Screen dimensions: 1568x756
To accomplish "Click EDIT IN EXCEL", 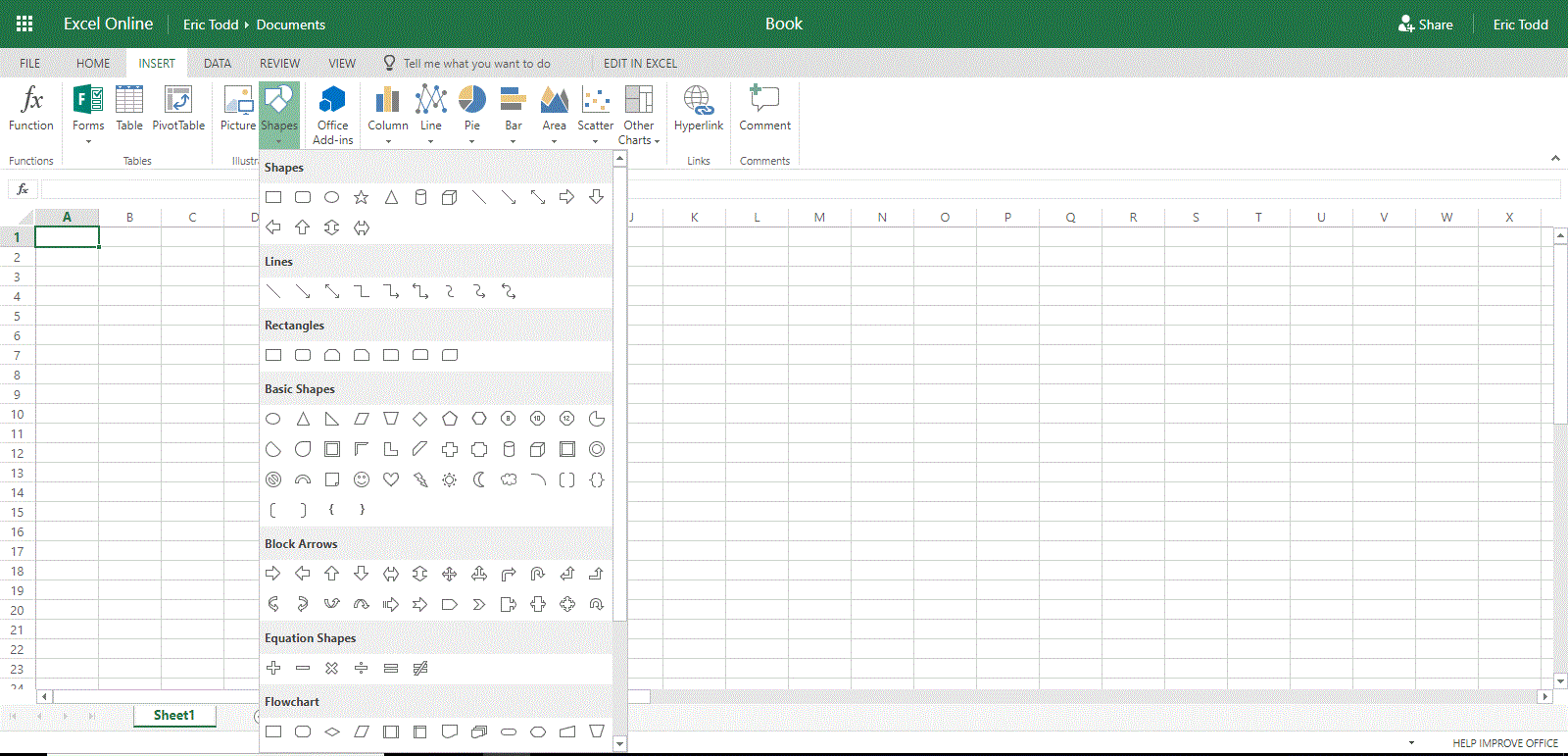I will coord(640,63).
